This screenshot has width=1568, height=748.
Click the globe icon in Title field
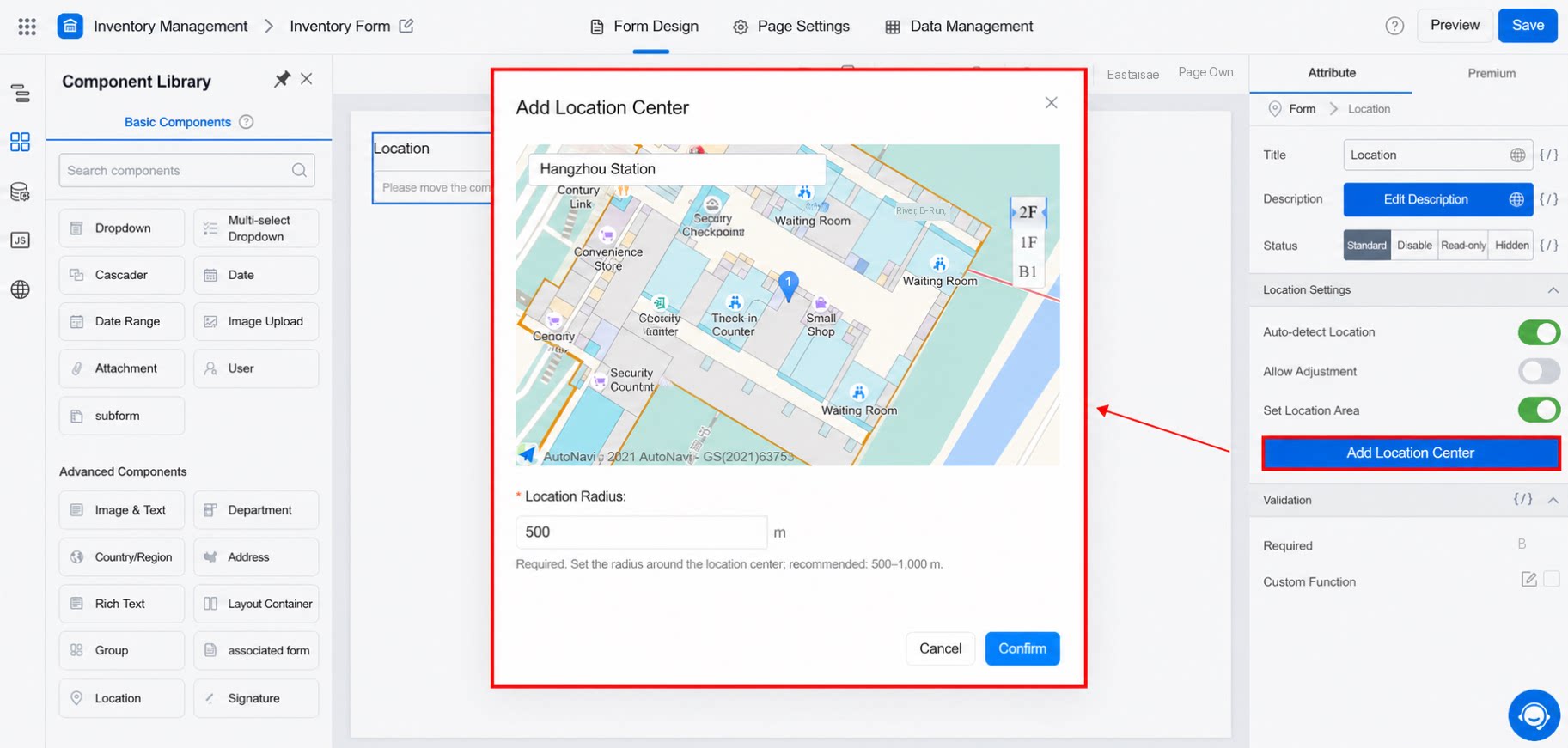coord(1518,155)
